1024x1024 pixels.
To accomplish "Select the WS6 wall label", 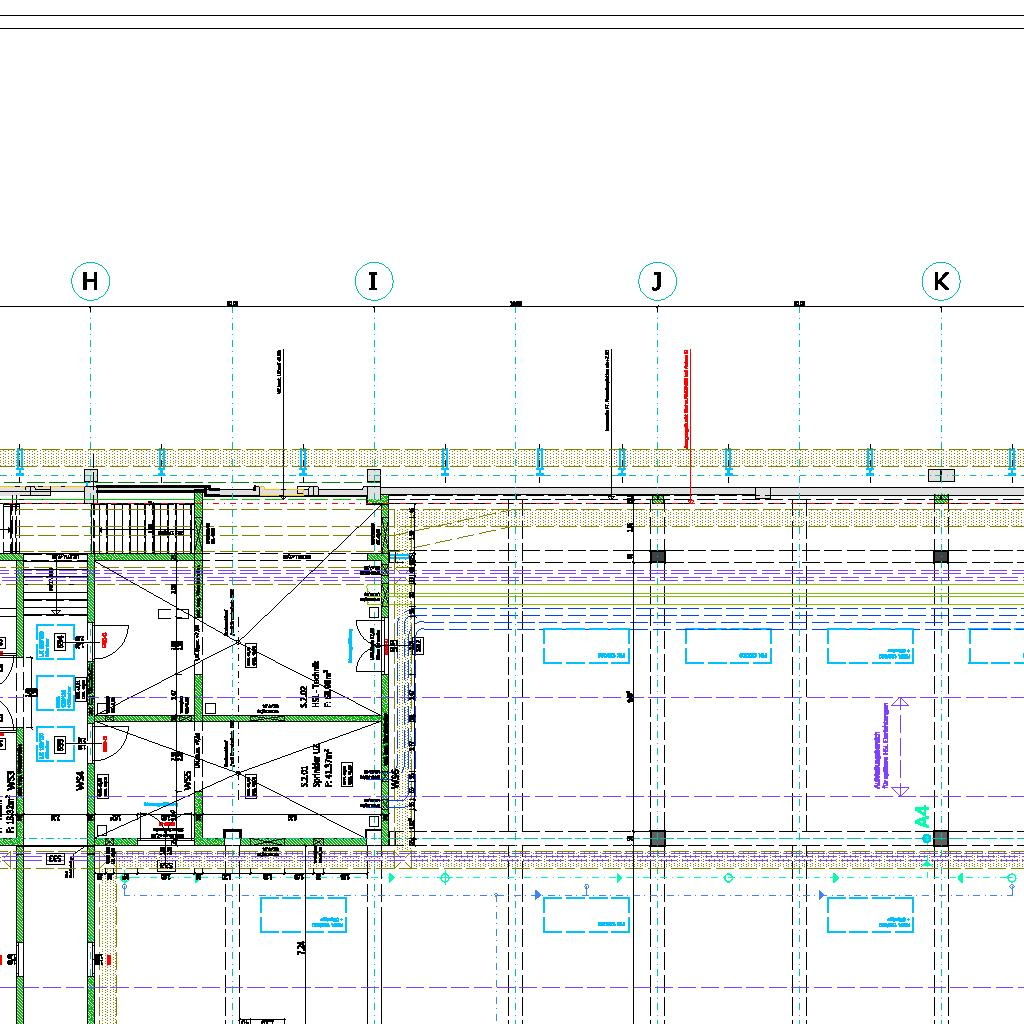I will [x=396, y=779].
